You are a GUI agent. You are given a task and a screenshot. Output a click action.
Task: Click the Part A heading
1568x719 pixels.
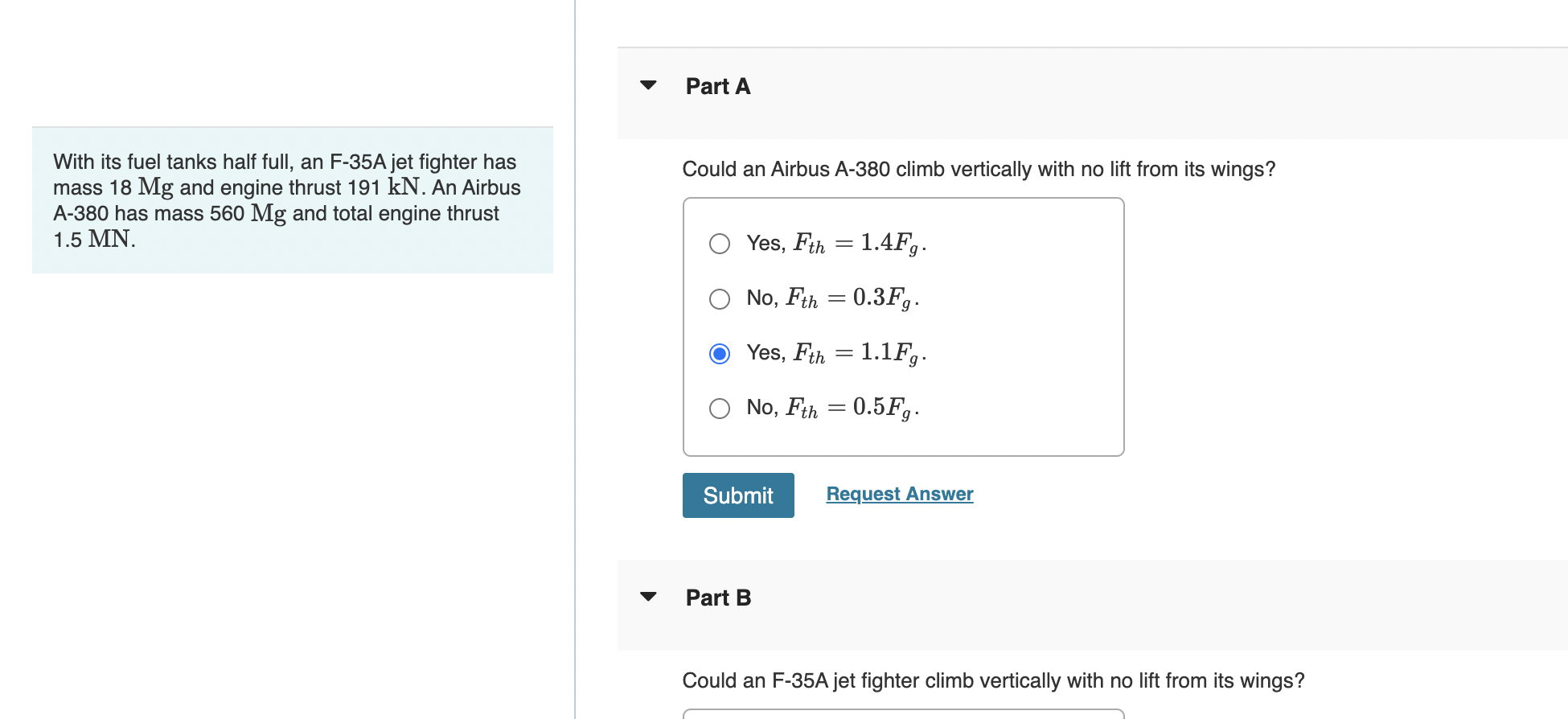pyautogui.click(x=718, y=86)
